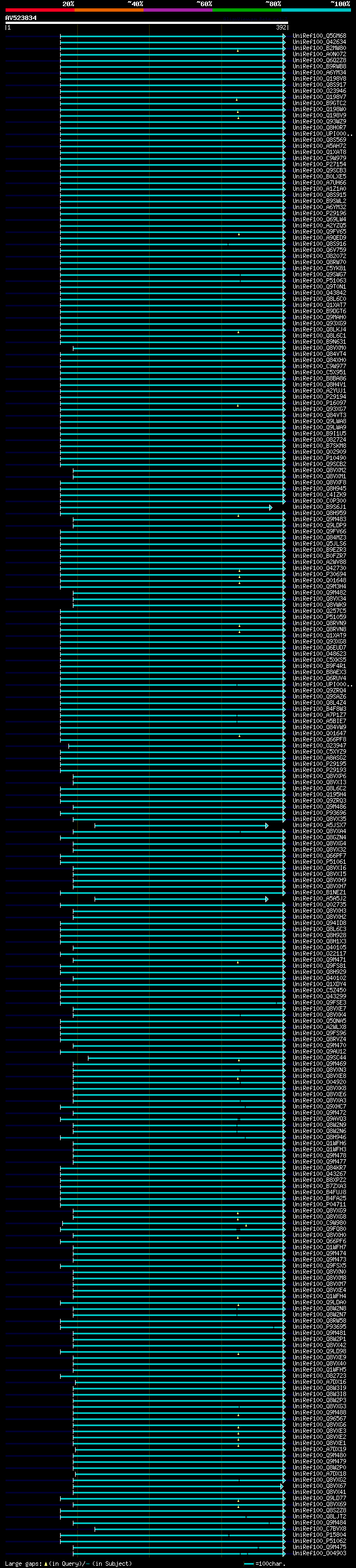Select hit label UniRef100_Q1WFH5
Screen dimensions: 356x1568
tap(319, 1370)
